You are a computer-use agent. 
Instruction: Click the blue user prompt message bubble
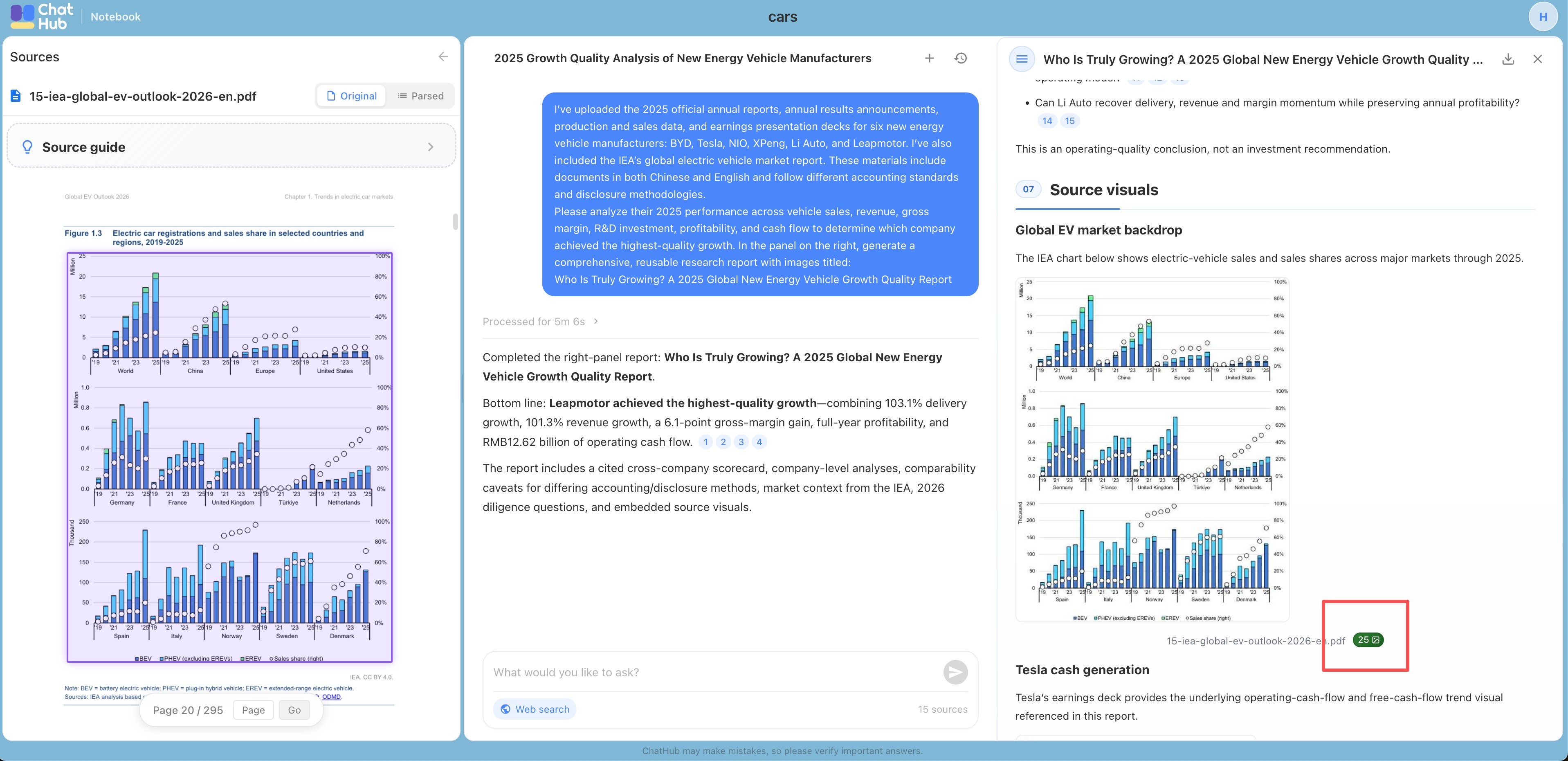tap(759, 194)
